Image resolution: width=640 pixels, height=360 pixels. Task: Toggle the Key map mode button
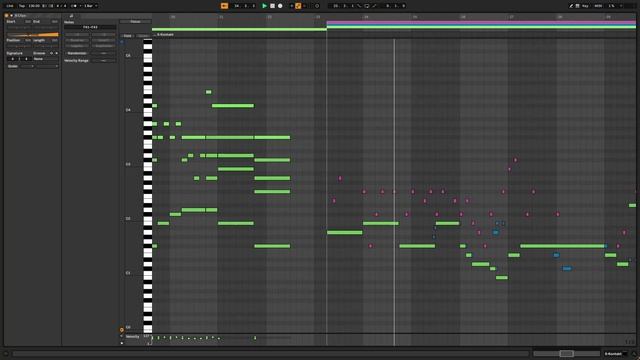[586, 6]
